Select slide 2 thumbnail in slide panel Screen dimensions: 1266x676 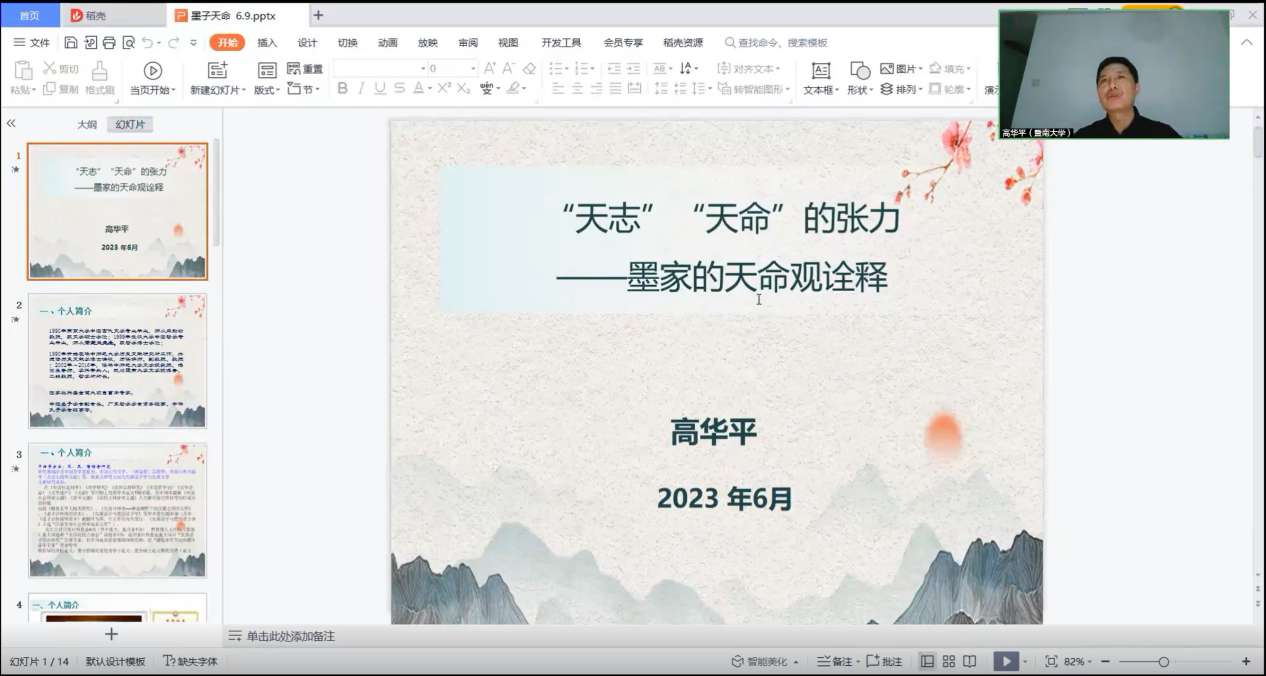(x=117, y=361)
